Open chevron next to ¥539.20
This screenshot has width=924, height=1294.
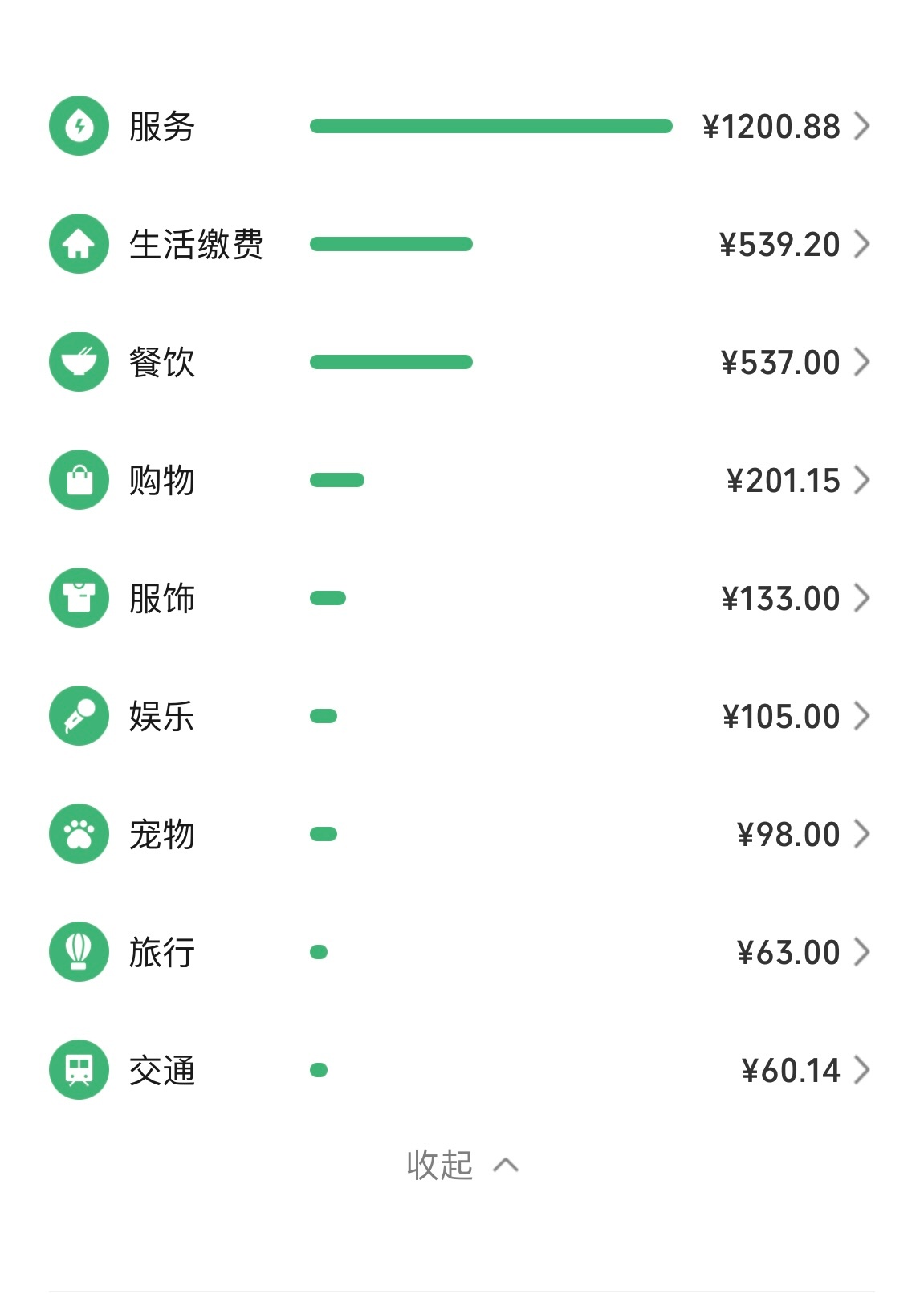[861, 244]
